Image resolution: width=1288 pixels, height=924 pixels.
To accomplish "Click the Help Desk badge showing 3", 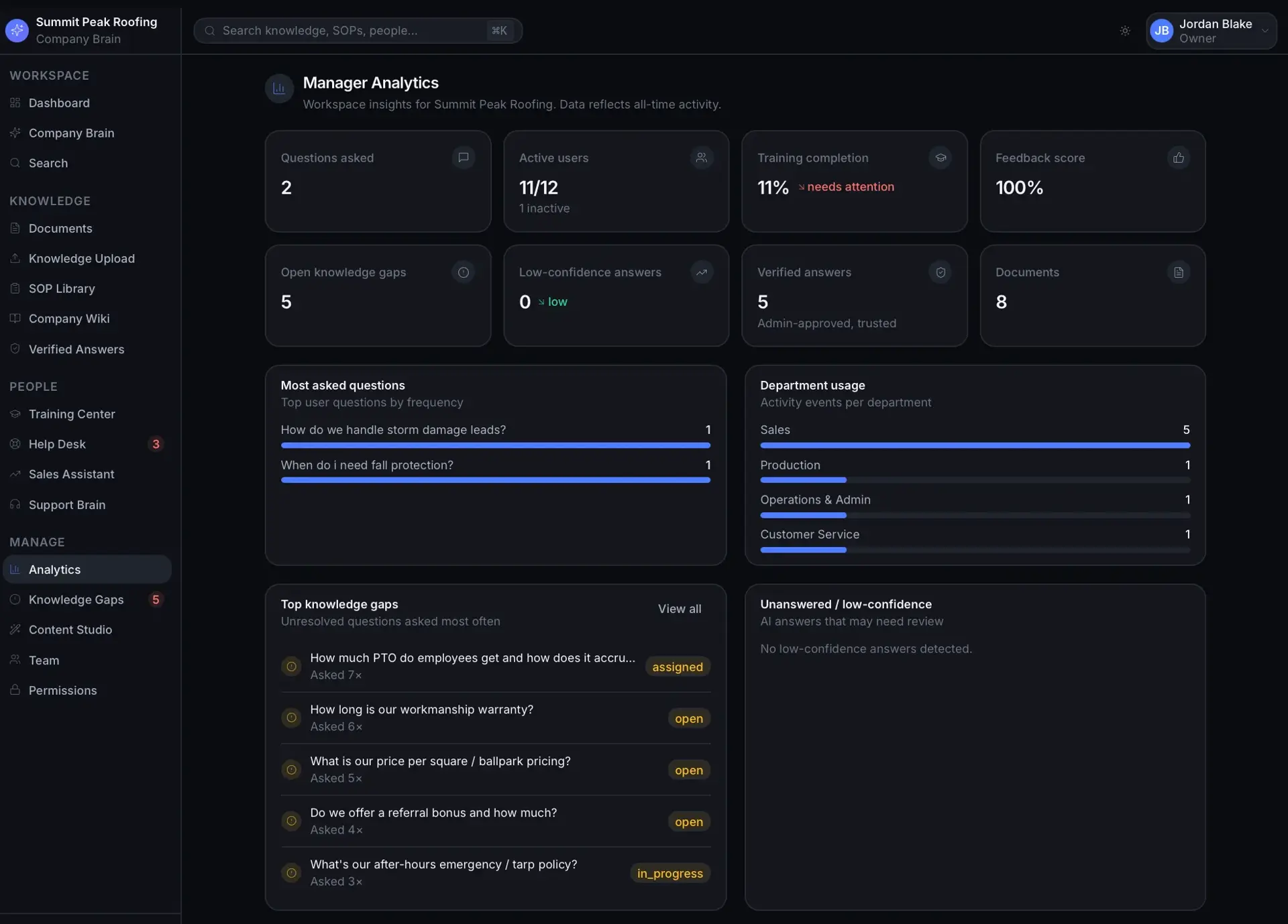I will coord(156,444).
